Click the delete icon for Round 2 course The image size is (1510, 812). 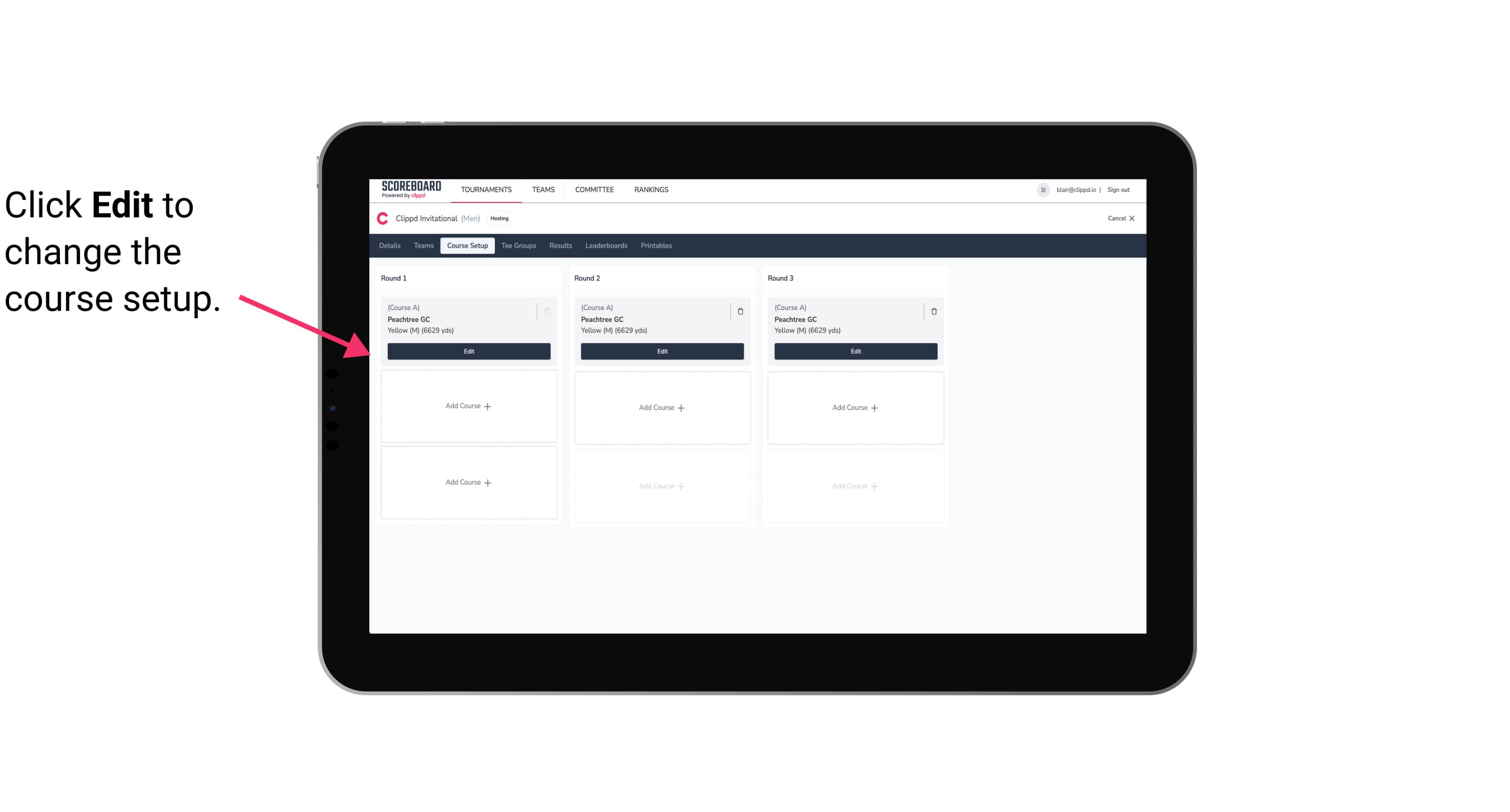740,311
